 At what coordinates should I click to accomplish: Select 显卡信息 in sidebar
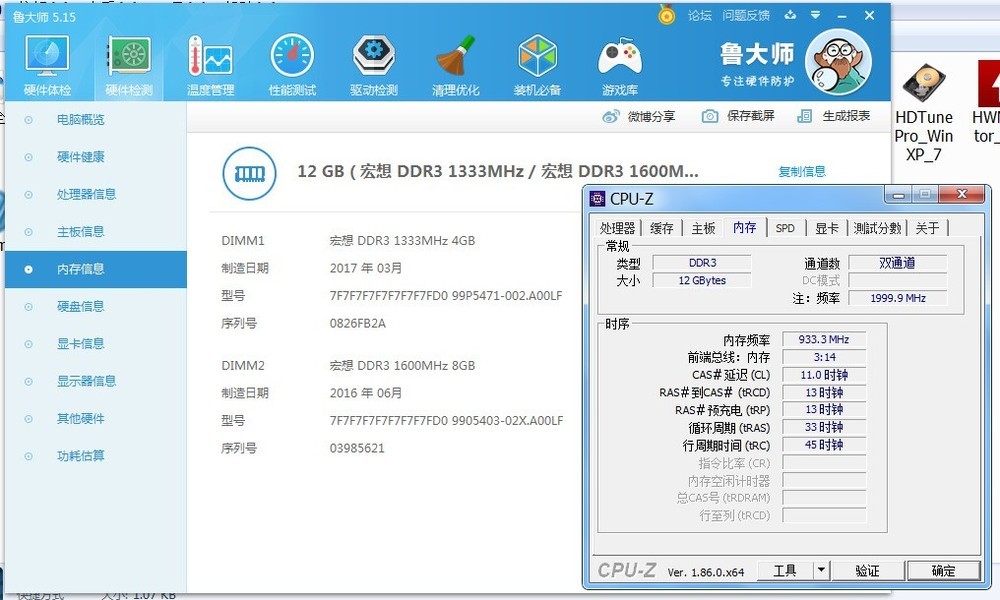tap(96, 344)
